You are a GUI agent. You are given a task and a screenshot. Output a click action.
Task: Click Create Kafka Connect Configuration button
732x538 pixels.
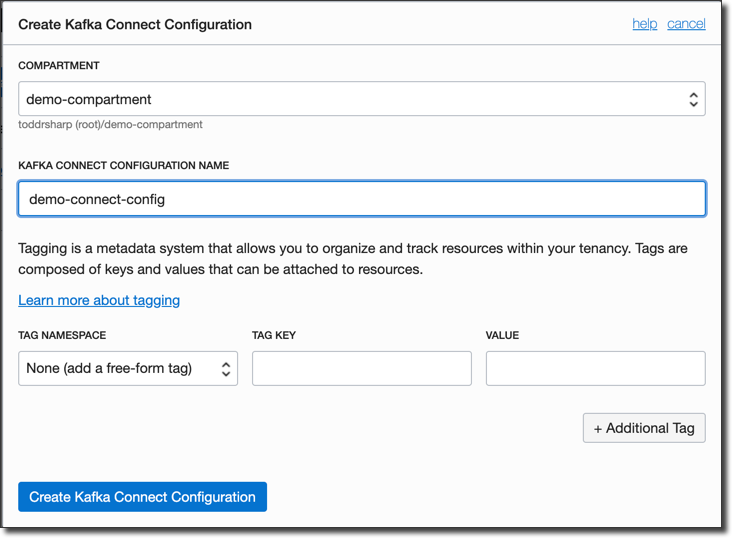coord(142,497)
